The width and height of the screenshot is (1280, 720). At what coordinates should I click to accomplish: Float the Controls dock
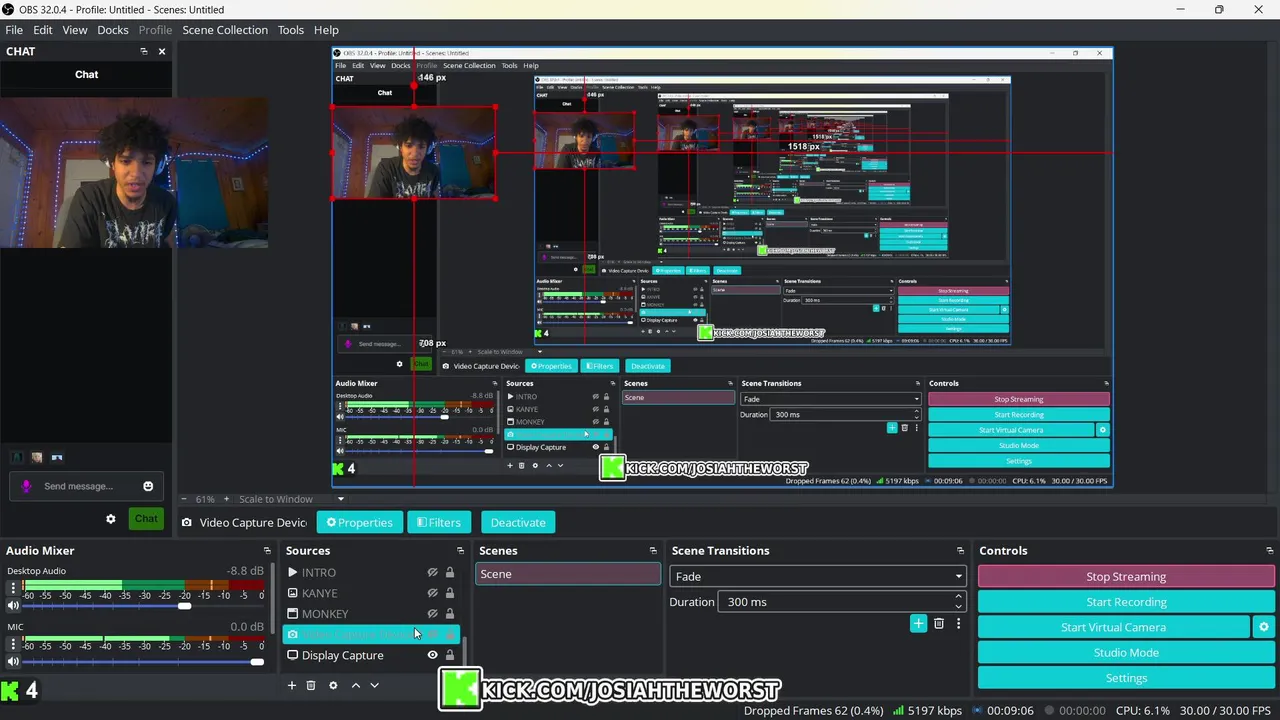[x=1270, y=551]
